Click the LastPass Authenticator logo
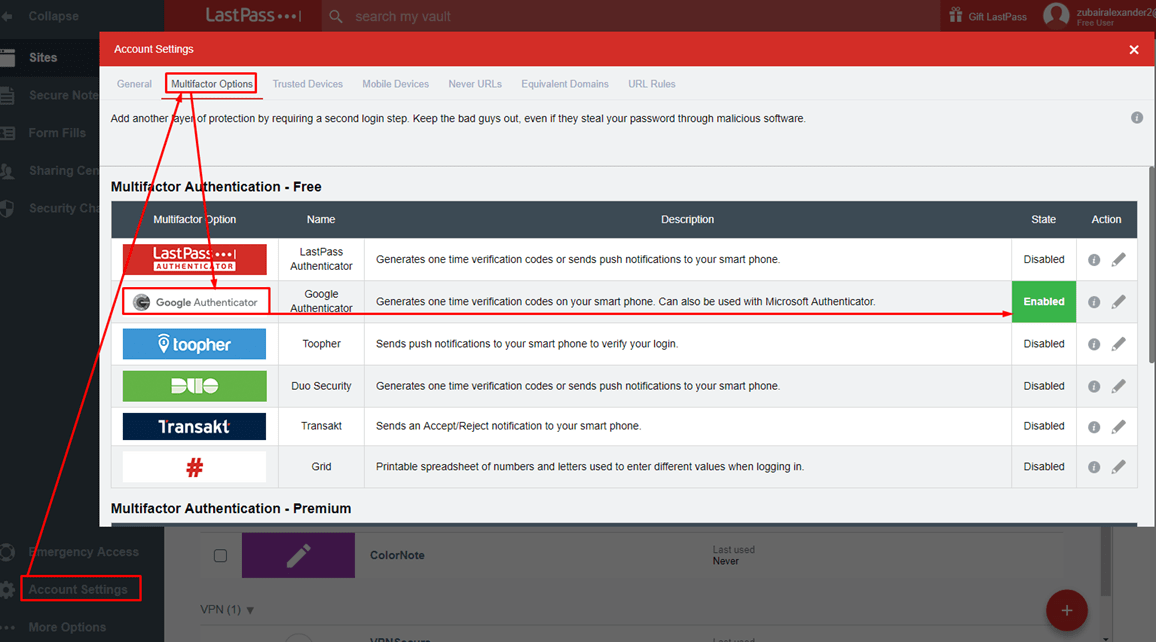Screen dimensions: 1156x642 pyautogui.click(x=195, y=259)
